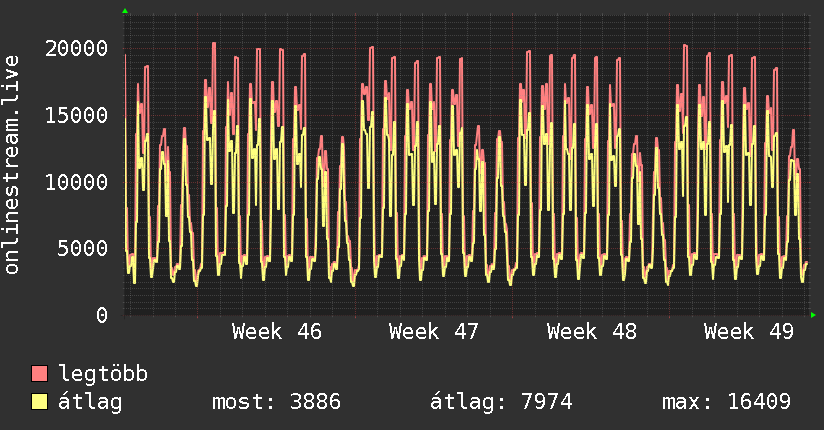Click the red legtöbb legend swatch
824x430 pixels.
click(x=40, y=375)
